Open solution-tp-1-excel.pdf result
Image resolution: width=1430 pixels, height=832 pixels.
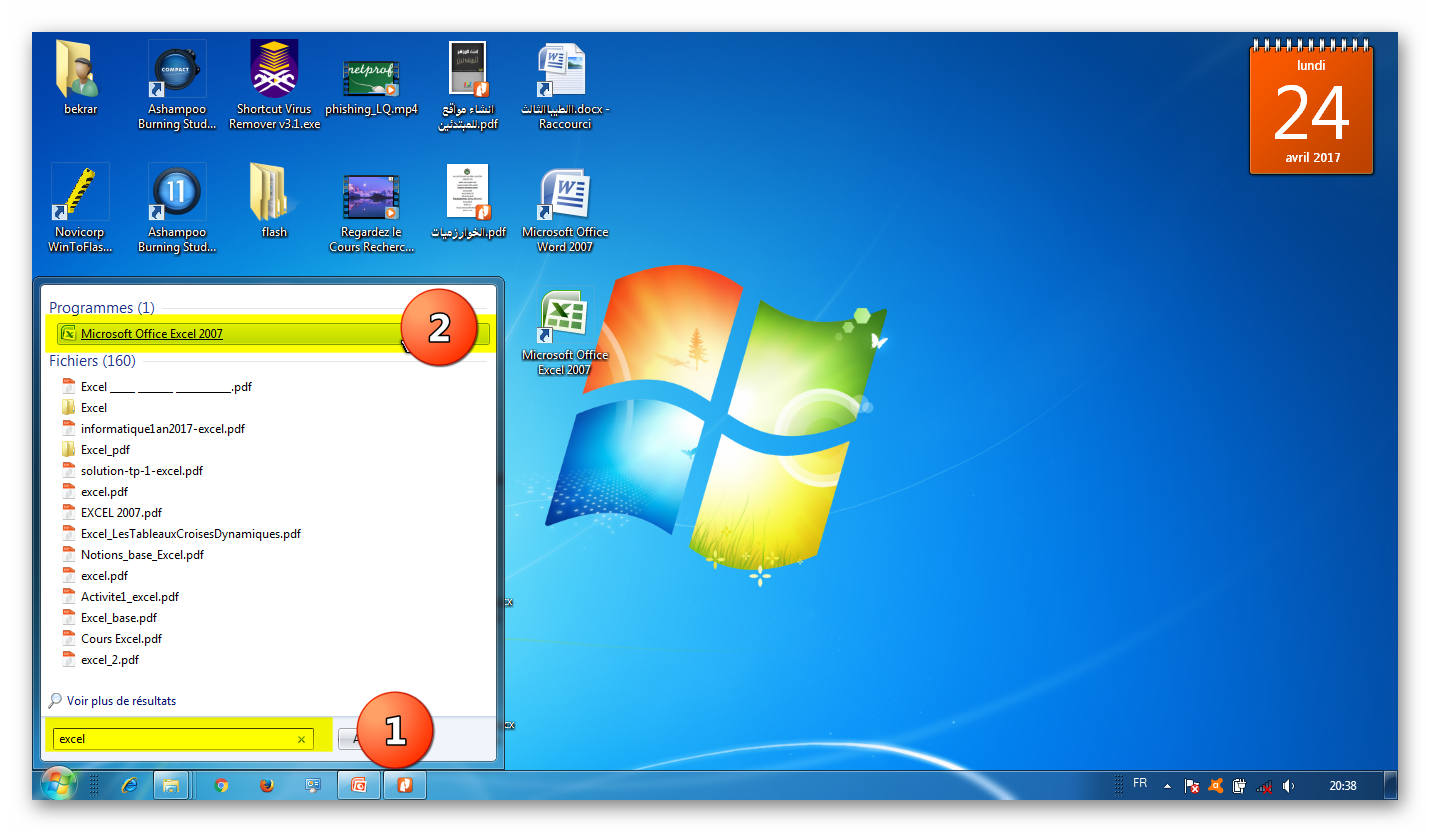click(132, 471)
